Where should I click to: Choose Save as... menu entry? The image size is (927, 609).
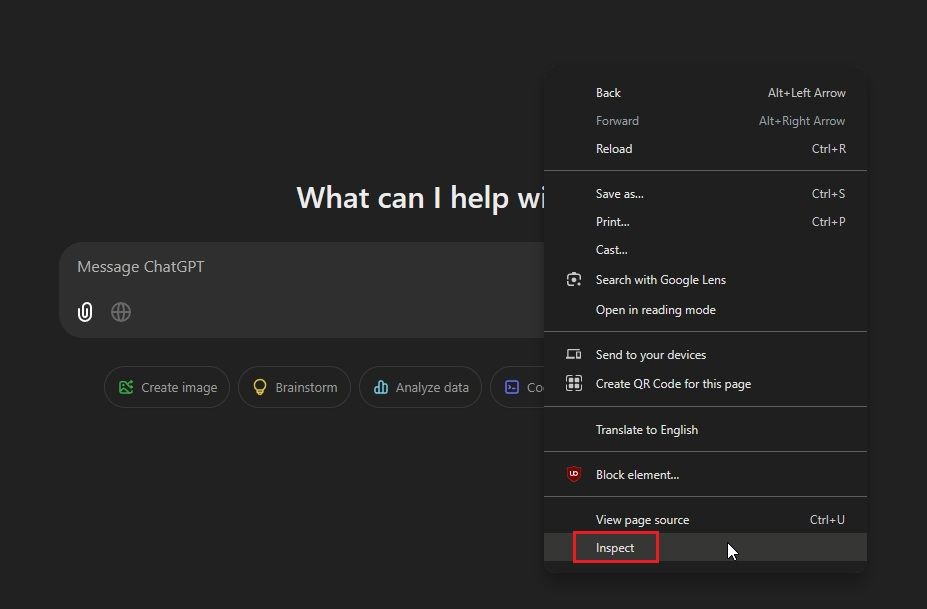705,193
